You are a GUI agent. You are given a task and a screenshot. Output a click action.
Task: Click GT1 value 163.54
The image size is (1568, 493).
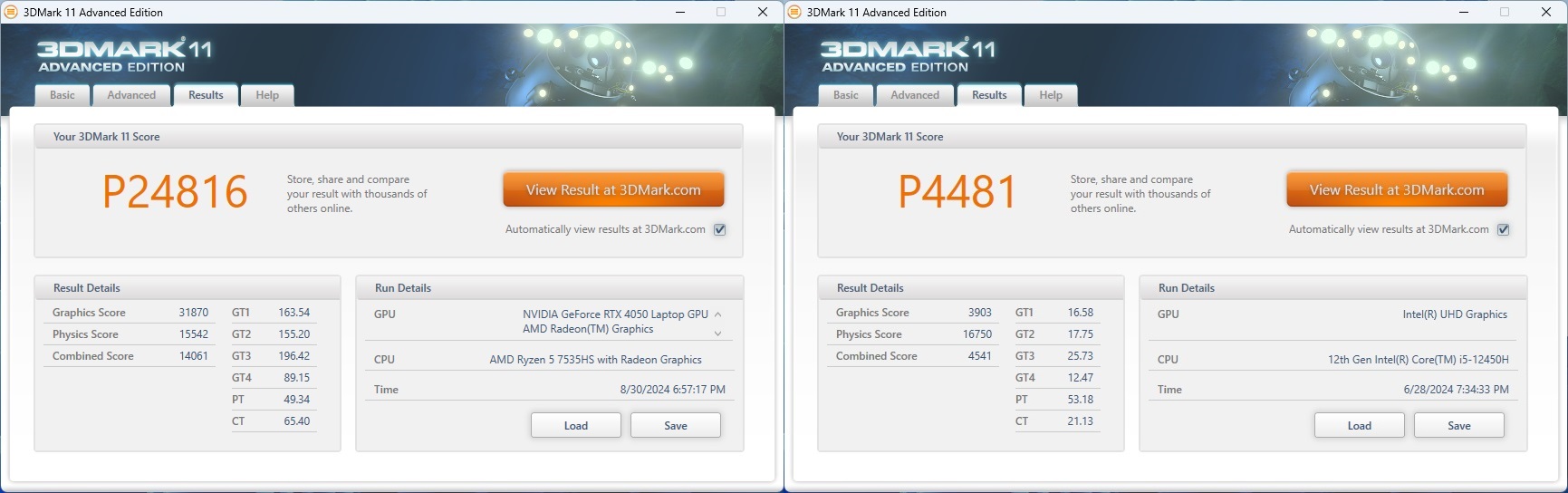coord(294,313)
